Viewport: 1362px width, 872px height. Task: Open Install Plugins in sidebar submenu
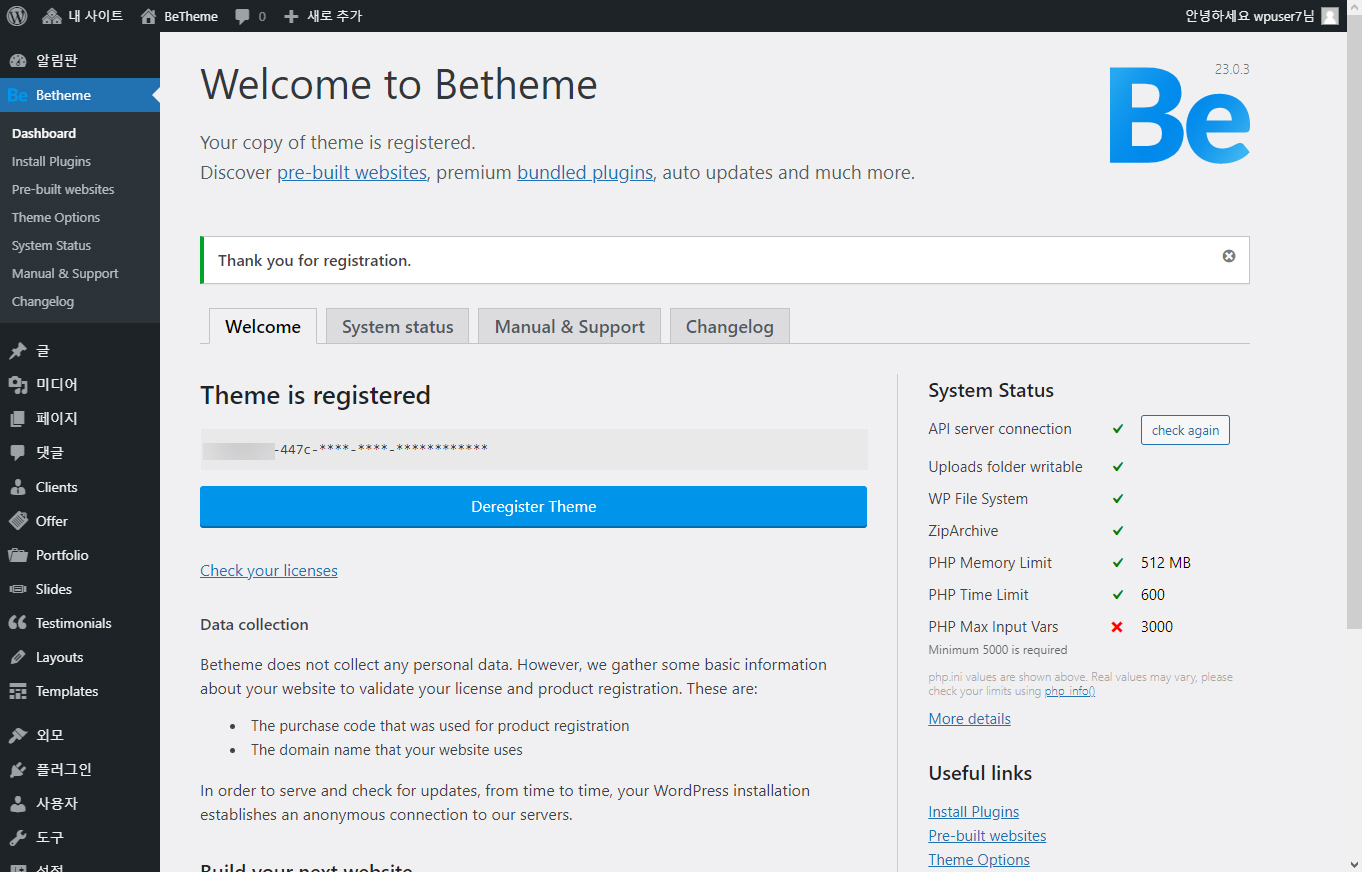pos(51,161)
